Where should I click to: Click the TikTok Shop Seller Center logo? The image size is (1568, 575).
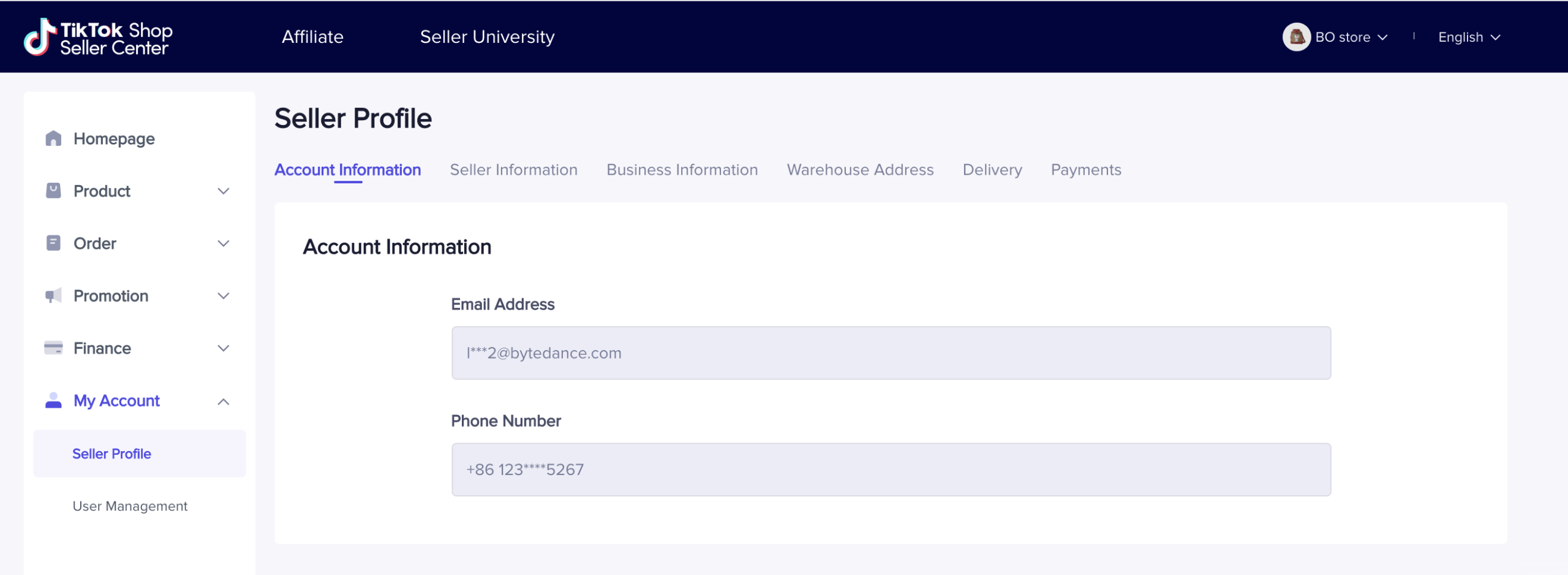pyautogui.click(x=98, y=37)
